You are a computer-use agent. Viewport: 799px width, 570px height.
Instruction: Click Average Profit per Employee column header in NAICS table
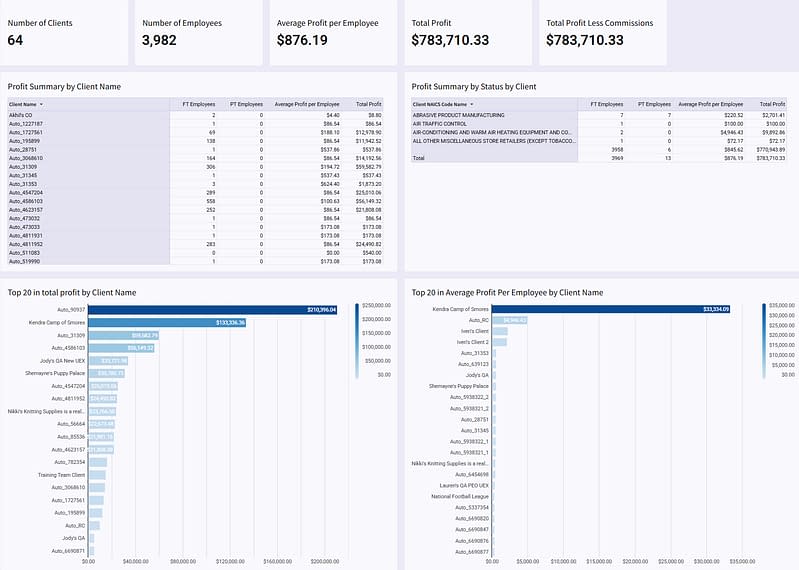(x=711, y=104)
